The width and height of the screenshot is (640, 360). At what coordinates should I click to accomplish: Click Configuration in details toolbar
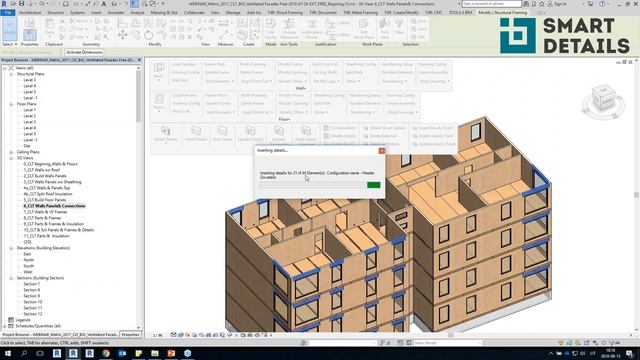(x=340, y=128)
